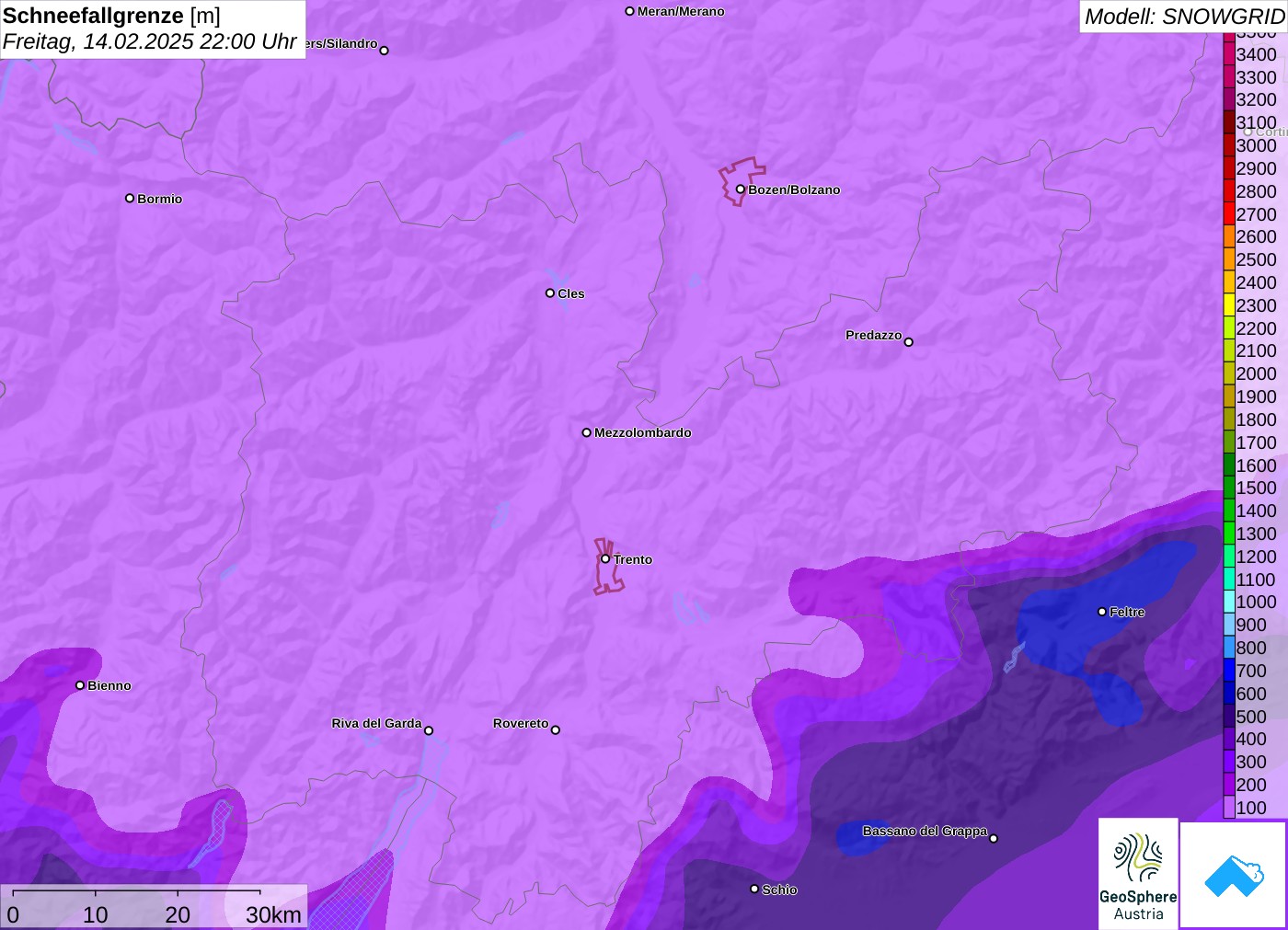Click the date 'Freitag, 14.02.2025 22:00 Uhr'
Viewport: 1288px width, 930px height.
click(150, 41)
